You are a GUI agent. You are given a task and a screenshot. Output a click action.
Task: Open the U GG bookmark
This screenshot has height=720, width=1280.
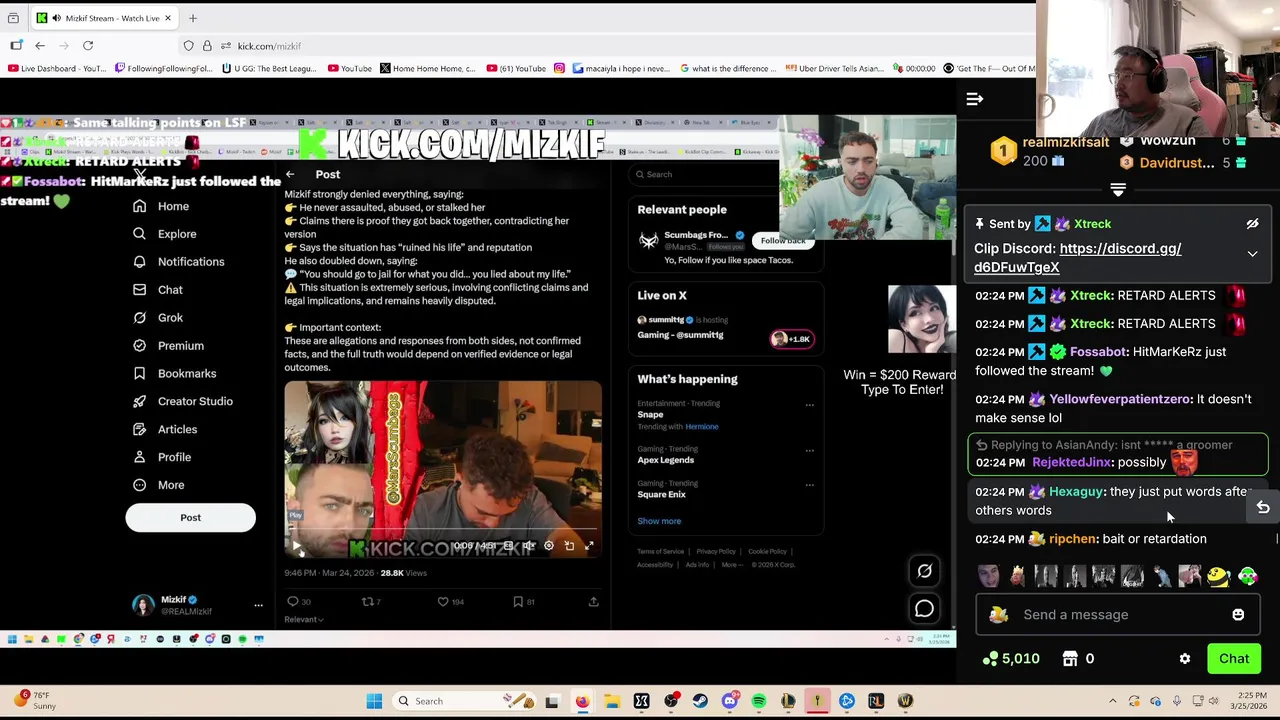[271, 69]
